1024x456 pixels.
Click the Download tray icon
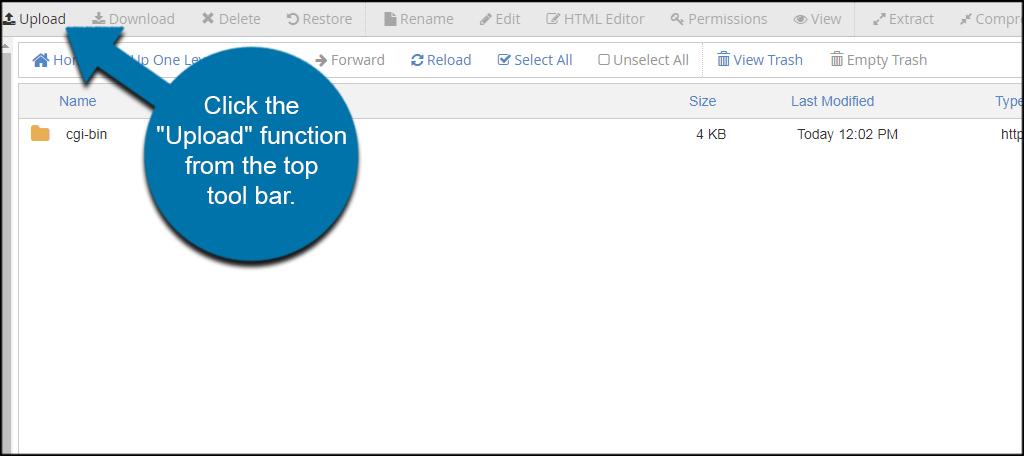pos(99,19)
